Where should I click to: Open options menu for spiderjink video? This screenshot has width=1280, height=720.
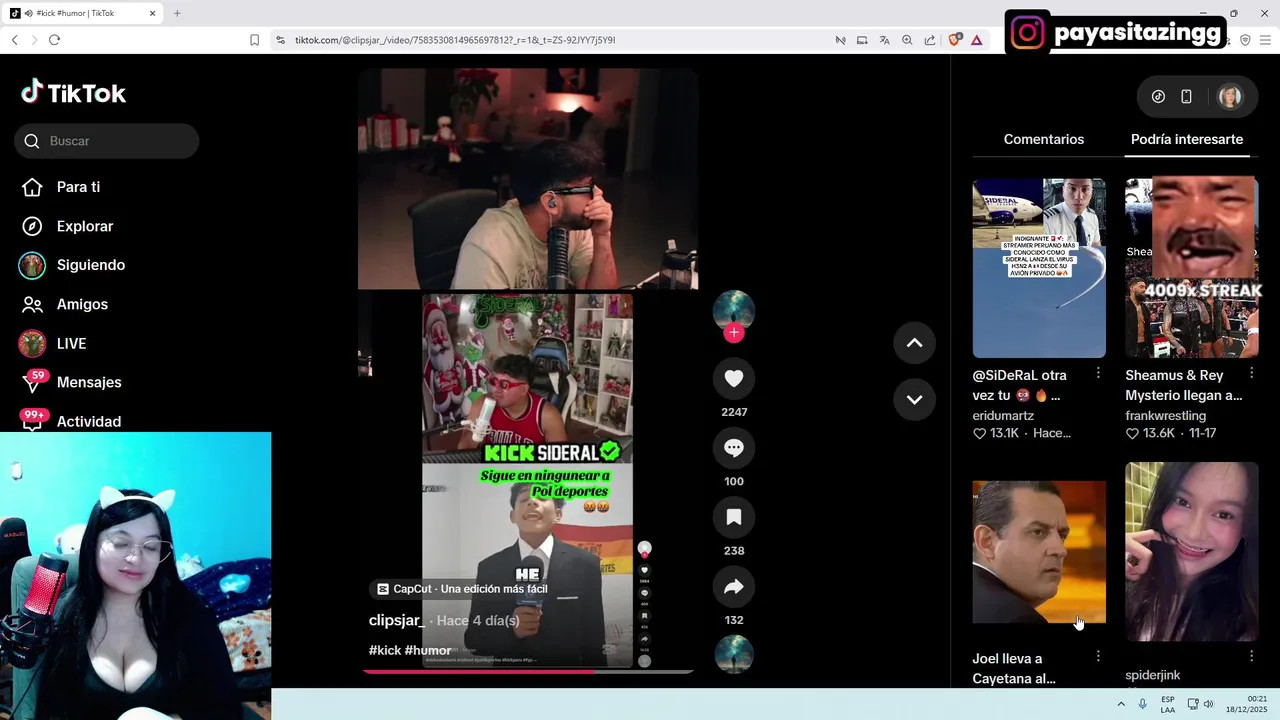(x=1251, y=656)
